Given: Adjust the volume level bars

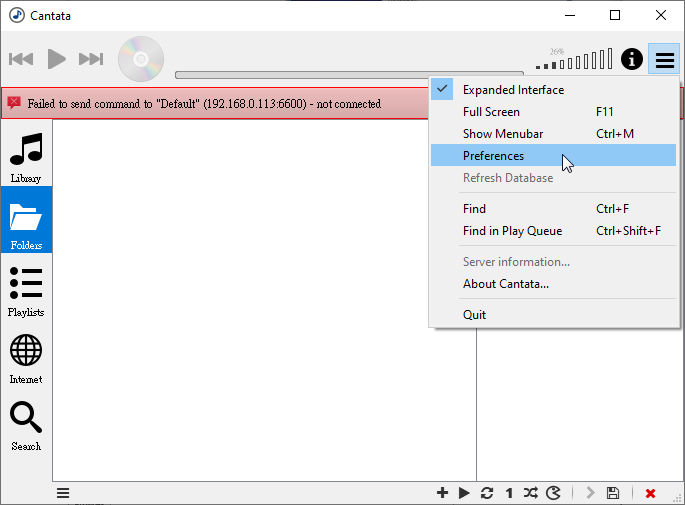Looking at the screenshot, I should 574,59.
